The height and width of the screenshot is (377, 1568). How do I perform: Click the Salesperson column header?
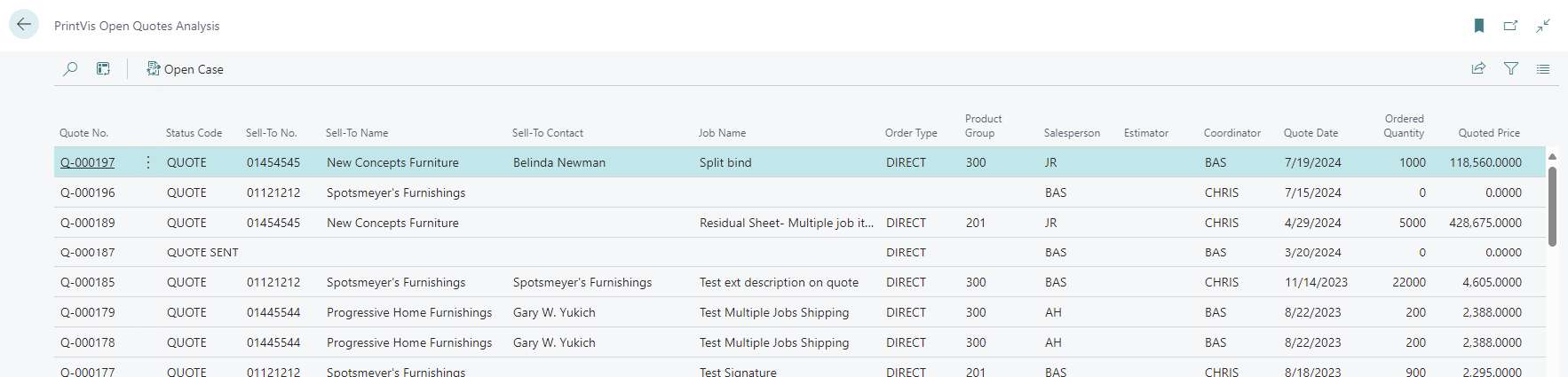point(1072,133)
